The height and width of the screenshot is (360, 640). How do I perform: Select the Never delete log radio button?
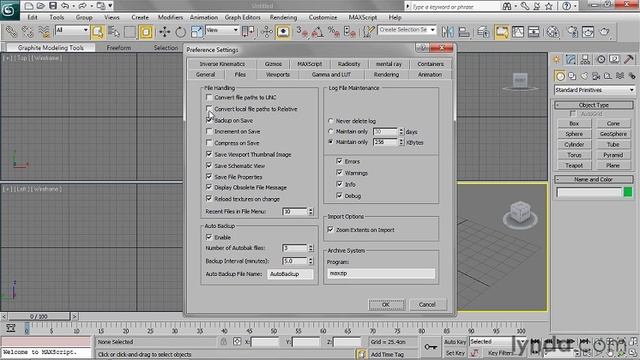click(x=331, y=121)
